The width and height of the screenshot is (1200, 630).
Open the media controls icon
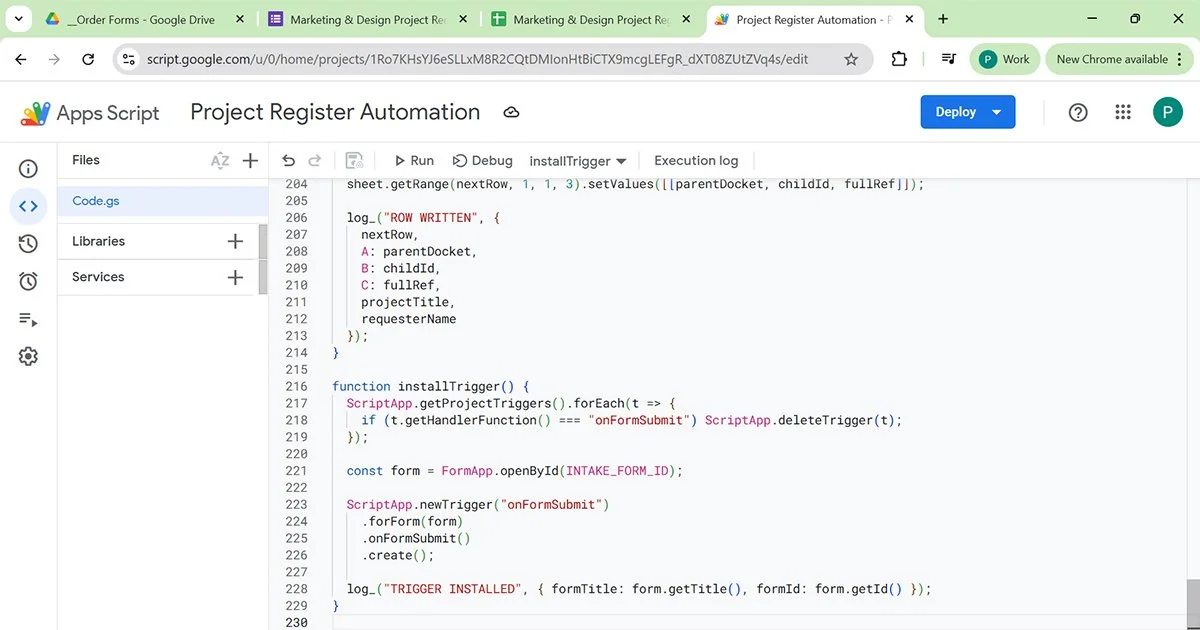click(949, 59)
